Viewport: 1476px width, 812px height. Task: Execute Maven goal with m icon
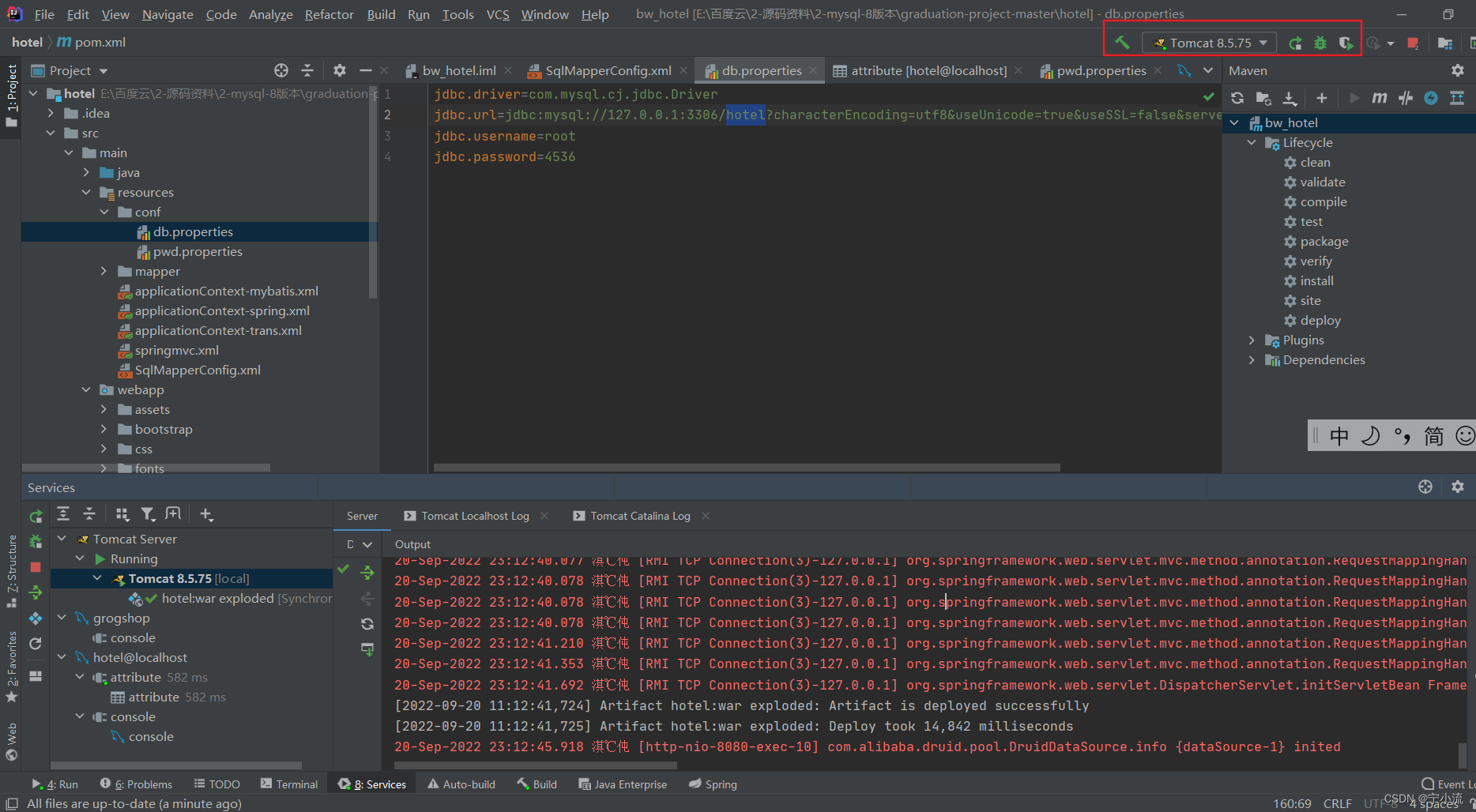pyautogui.click(x=1380, y=98)
